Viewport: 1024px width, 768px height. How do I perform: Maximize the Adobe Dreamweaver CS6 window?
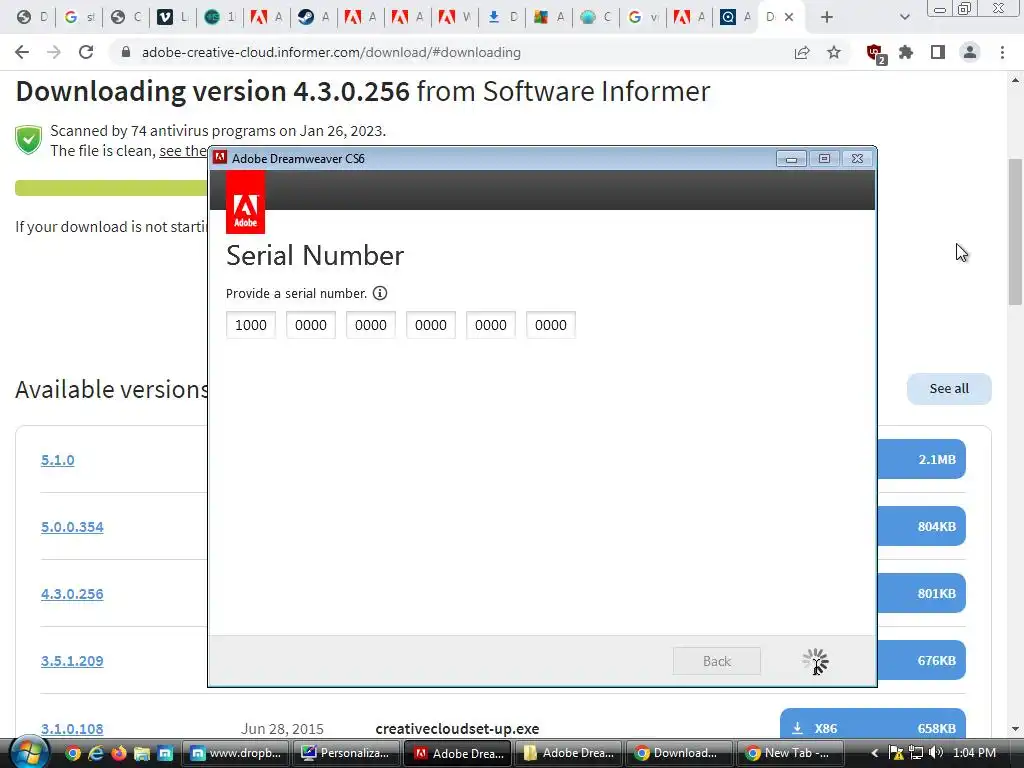[x=824, y=159]
